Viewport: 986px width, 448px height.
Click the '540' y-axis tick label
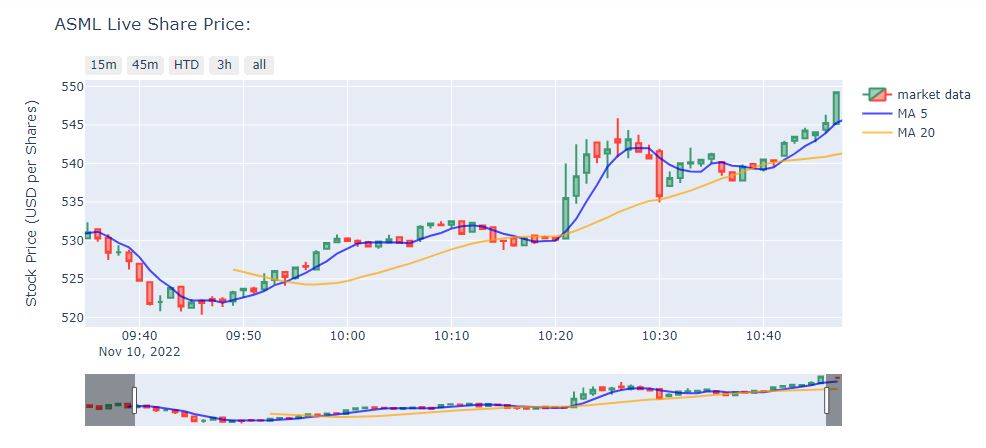click(72, 164)
